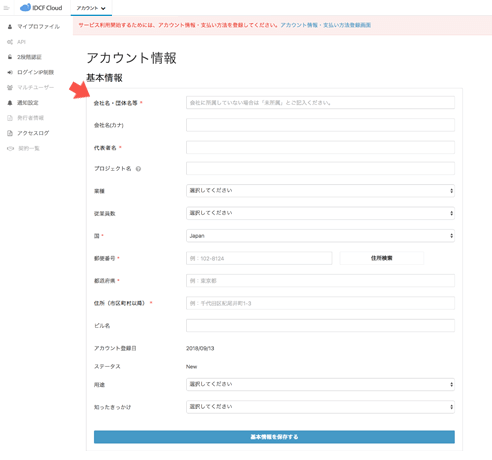Screen dimensions: 492x460
Task: Click the 住所検索 button
Action: [382, 258]
